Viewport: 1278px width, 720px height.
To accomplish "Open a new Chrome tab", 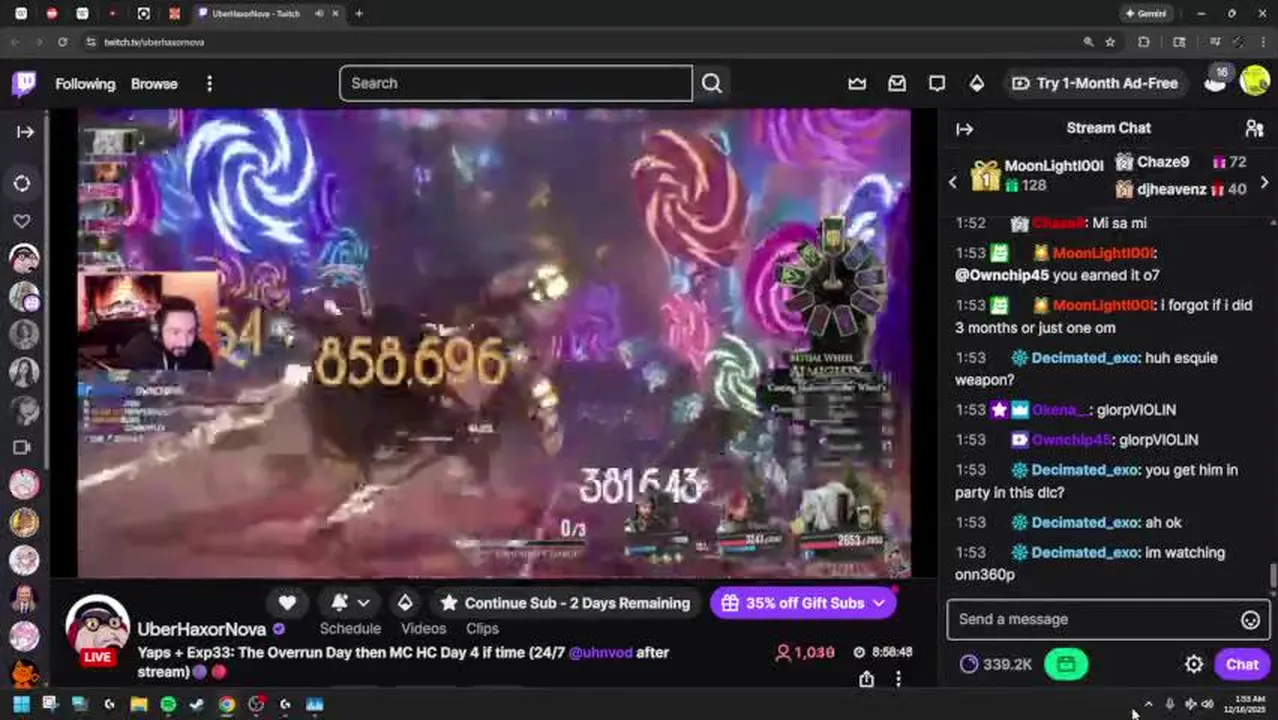I will point(359,13).
